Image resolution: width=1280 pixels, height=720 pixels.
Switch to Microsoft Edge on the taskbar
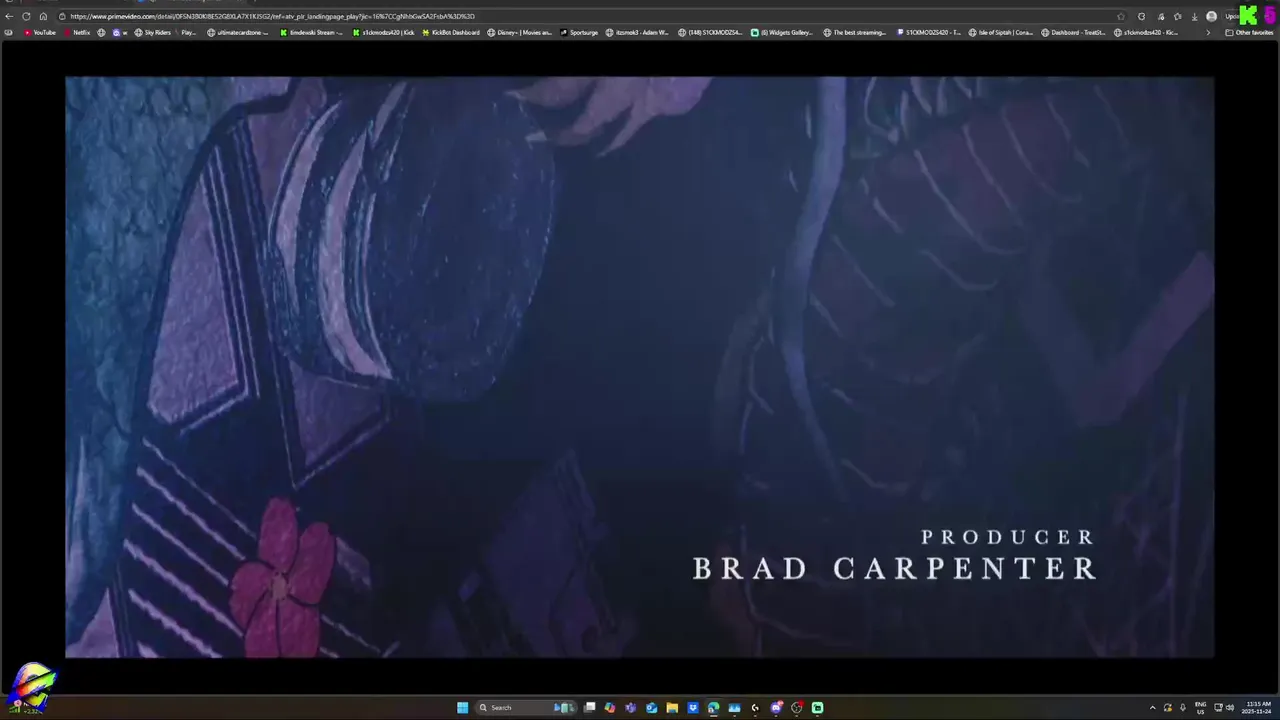click(x=713, y=708)
